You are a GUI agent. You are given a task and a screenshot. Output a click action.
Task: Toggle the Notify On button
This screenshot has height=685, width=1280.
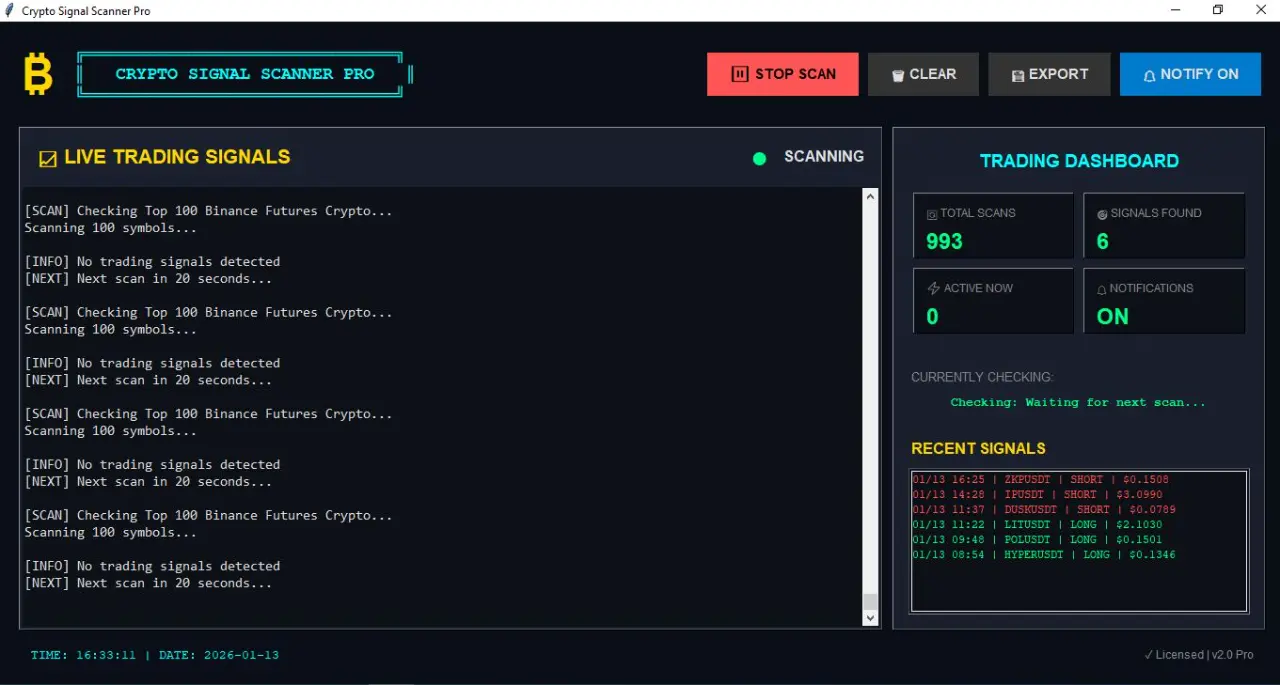[x=1190, y=74]
